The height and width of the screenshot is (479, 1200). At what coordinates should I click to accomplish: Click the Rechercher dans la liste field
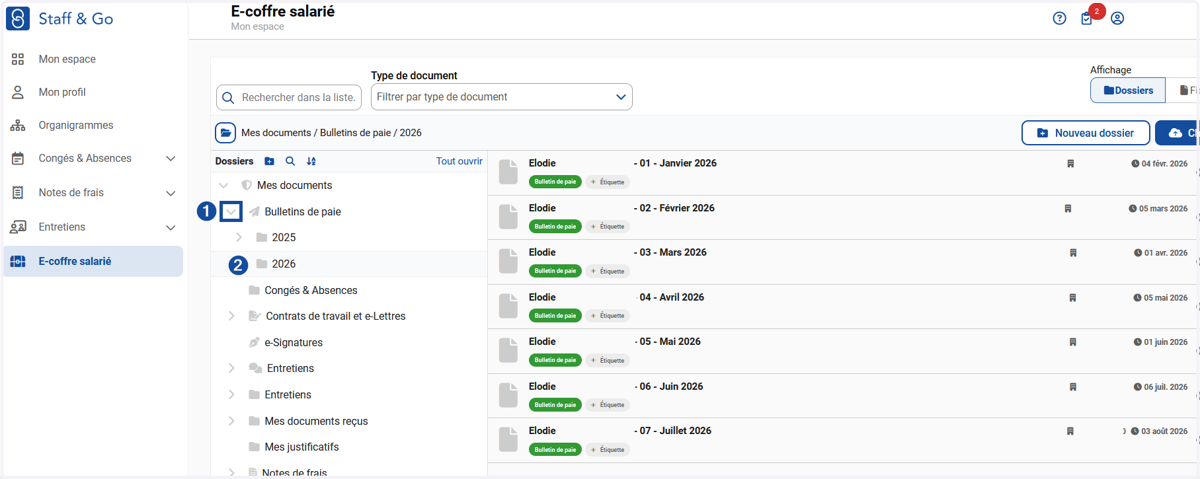click(289, 97)
